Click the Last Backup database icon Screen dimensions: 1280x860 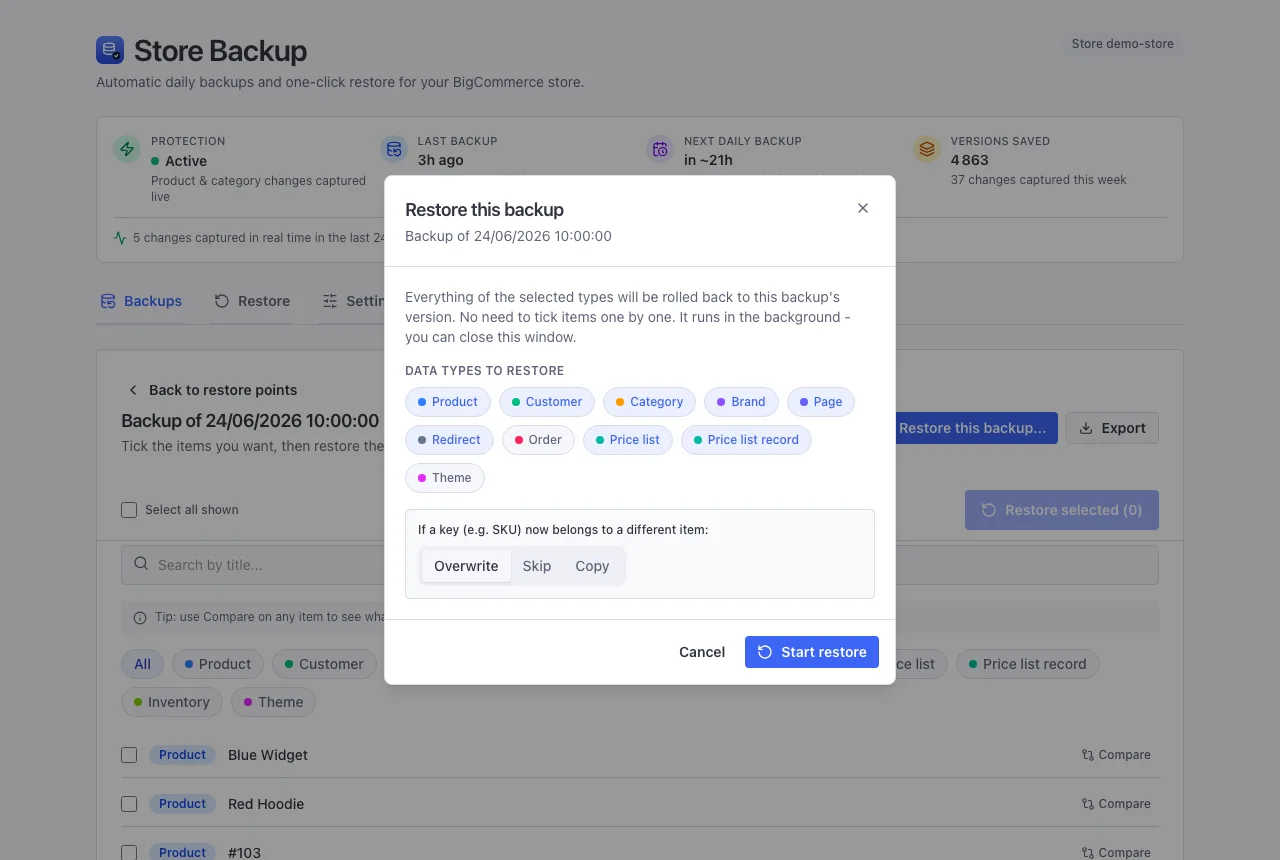(394, 150)
